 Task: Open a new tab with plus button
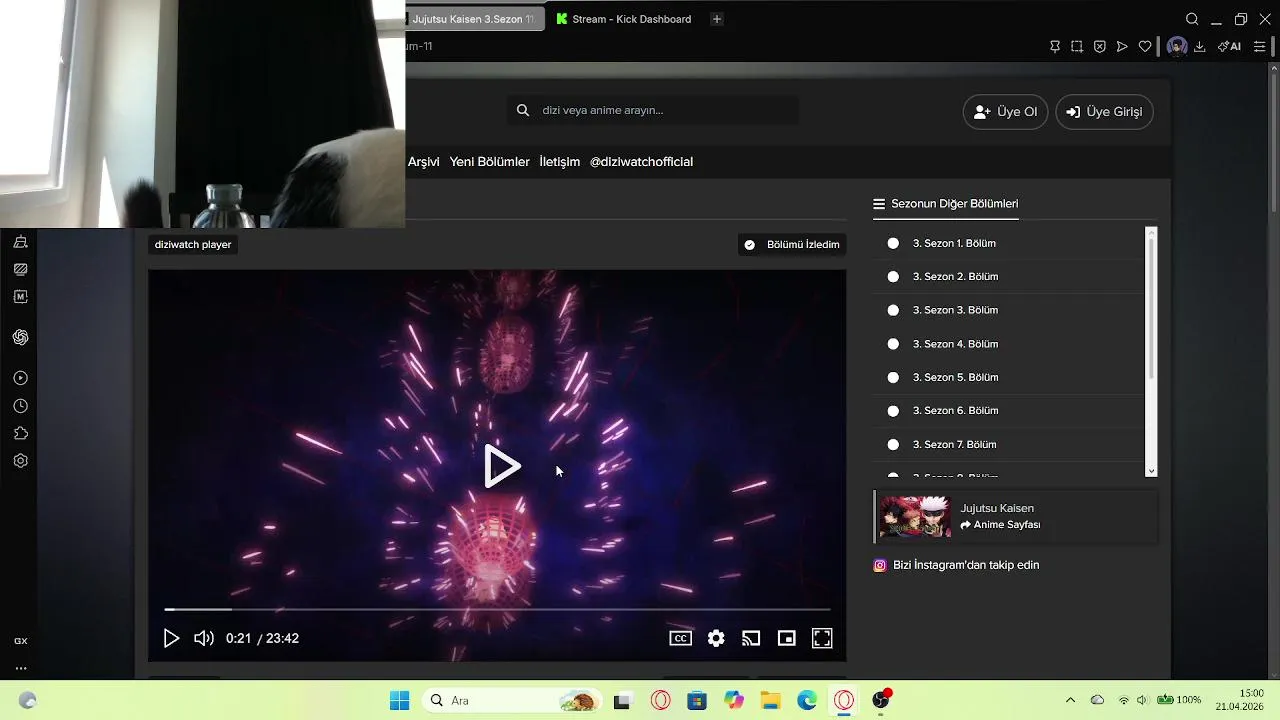716,19
